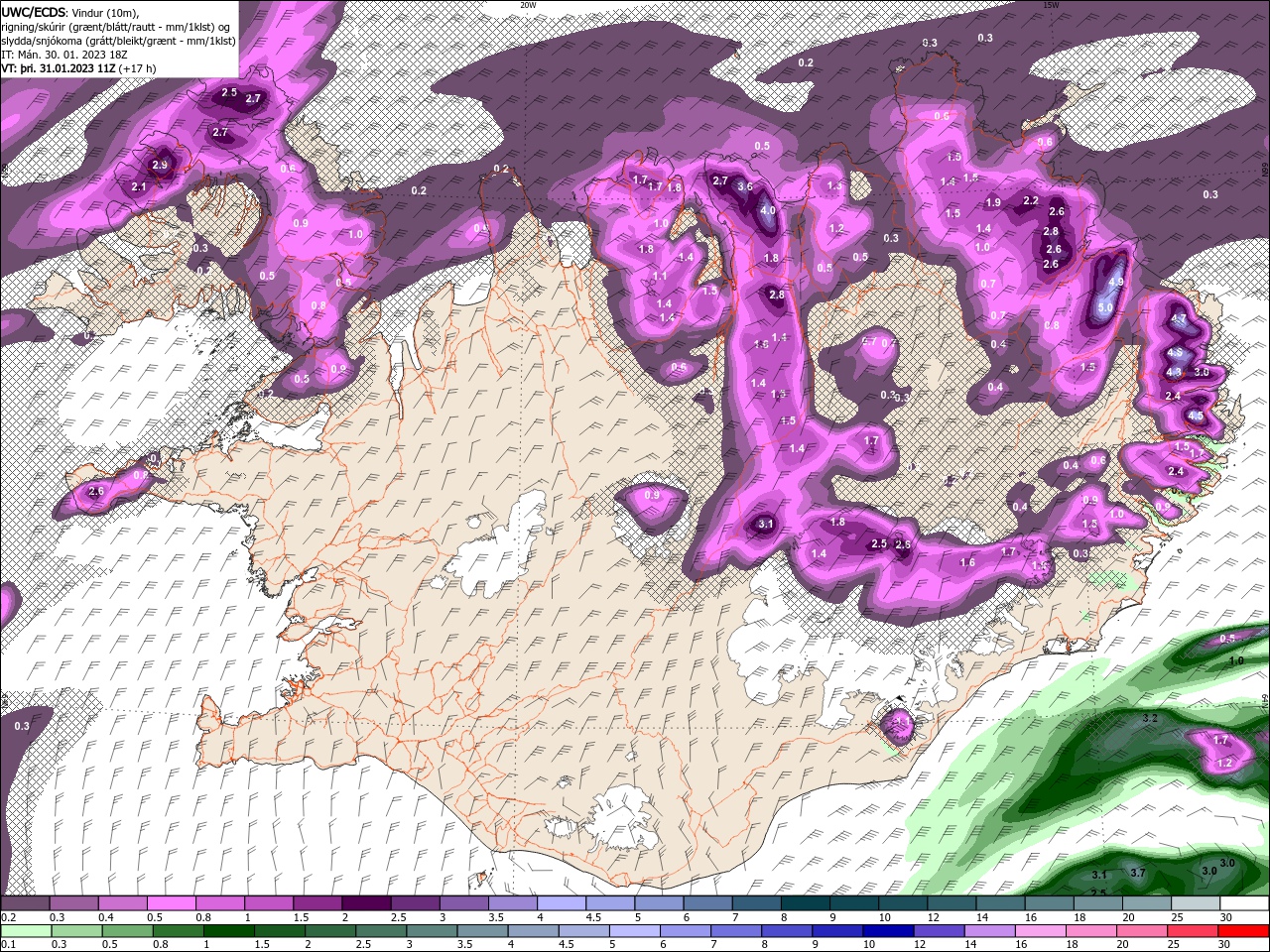Click the UWC/ECDS title in the header
Viewport: 1270px width, 952px height.
(33, 11)
